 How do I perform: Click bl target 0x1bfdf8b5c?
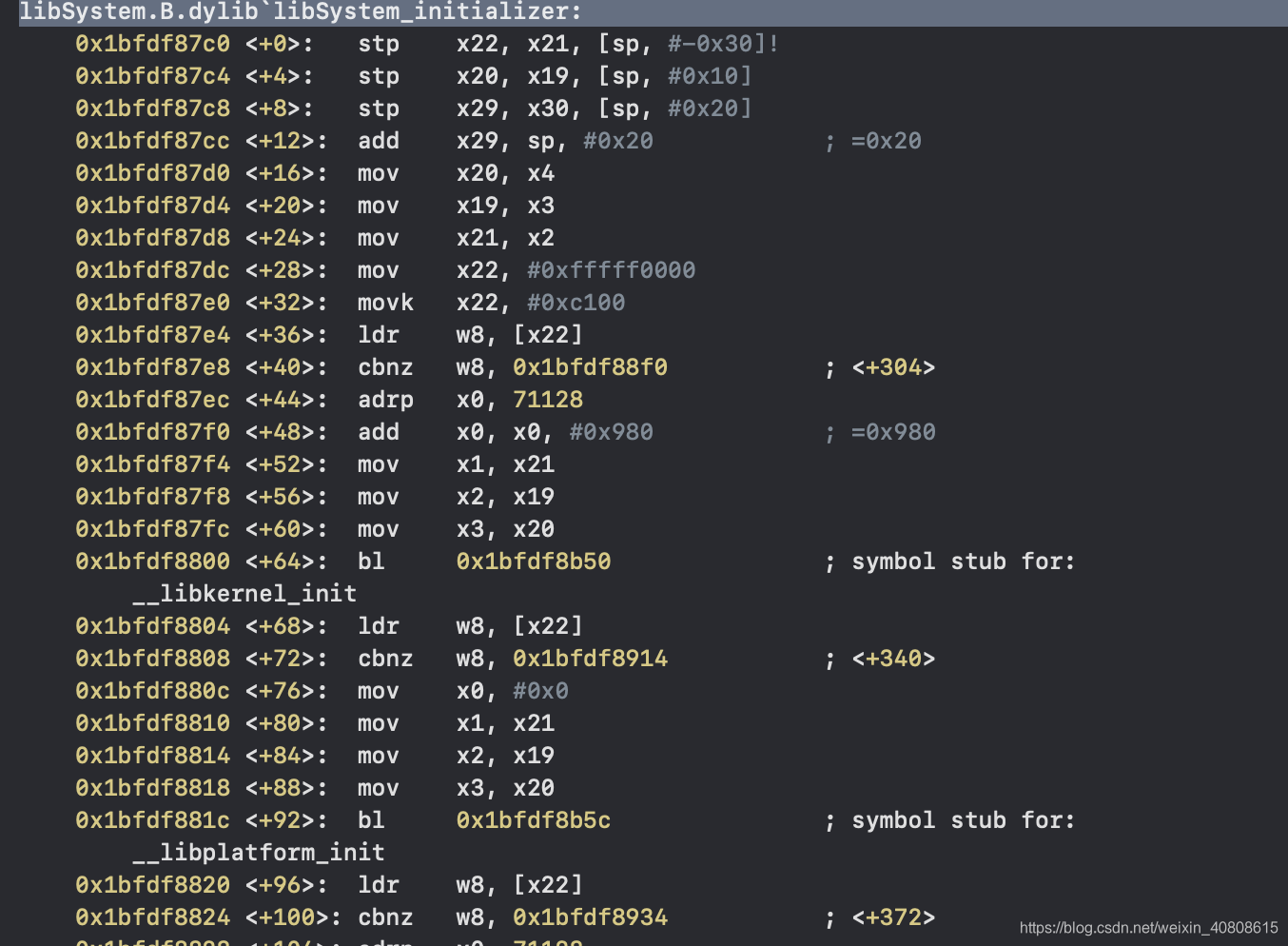[x=534, y=820]
